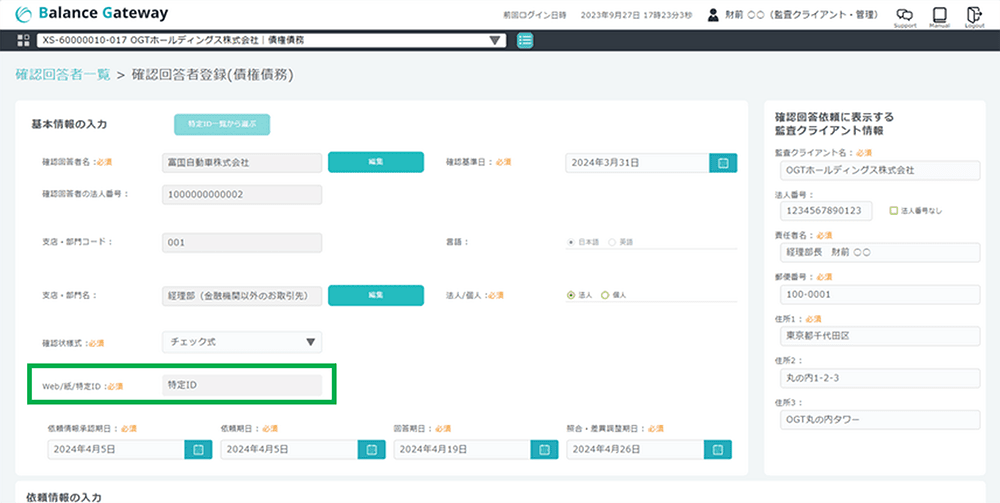This screenshot has height=503, width=1000.
Task: Open calendar for 照合・差異調整期日
Action: tap(717, 450)
